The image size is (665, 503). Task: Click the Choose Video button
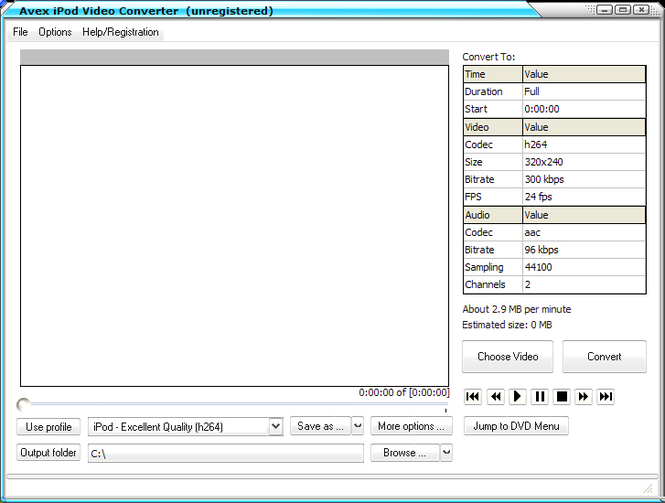508,356
